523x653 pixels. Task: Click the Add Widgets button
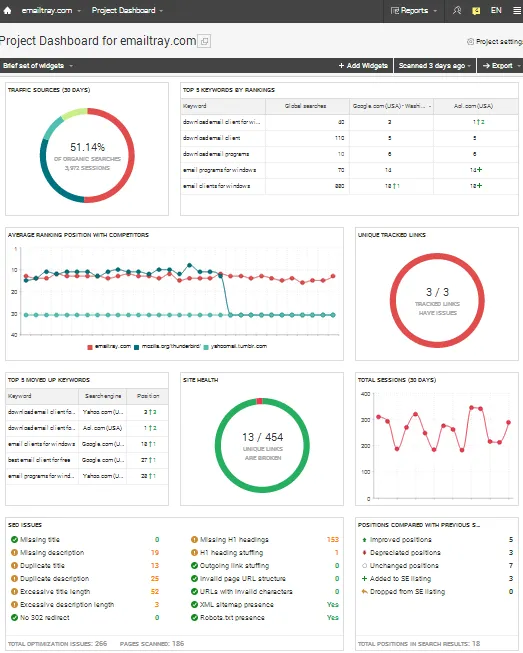tap(363, 66)
